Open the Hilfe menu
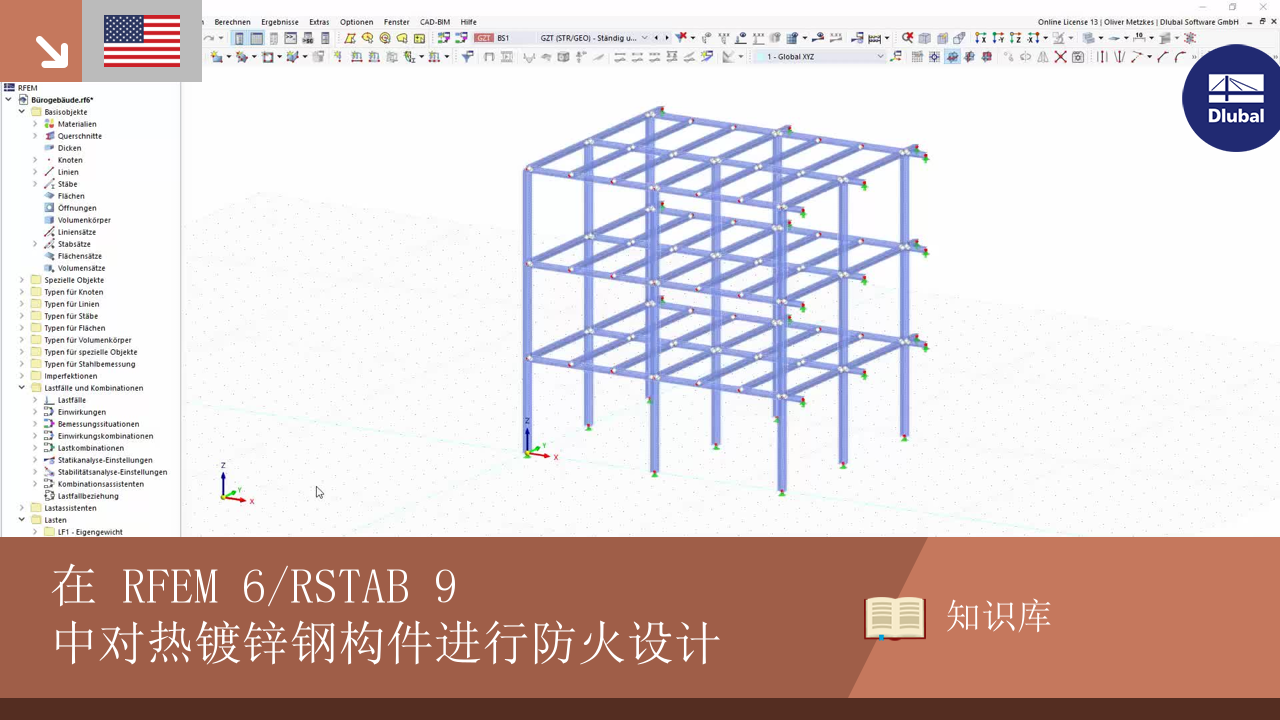1280x720 pixels. click(468, 22)
